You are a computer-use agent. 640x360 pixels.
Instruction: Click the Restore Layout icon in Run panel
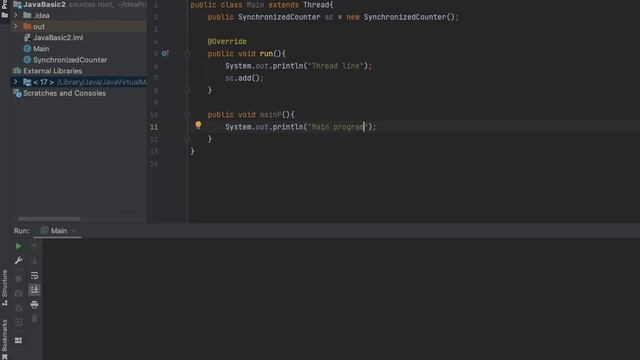tap(18, 340)
